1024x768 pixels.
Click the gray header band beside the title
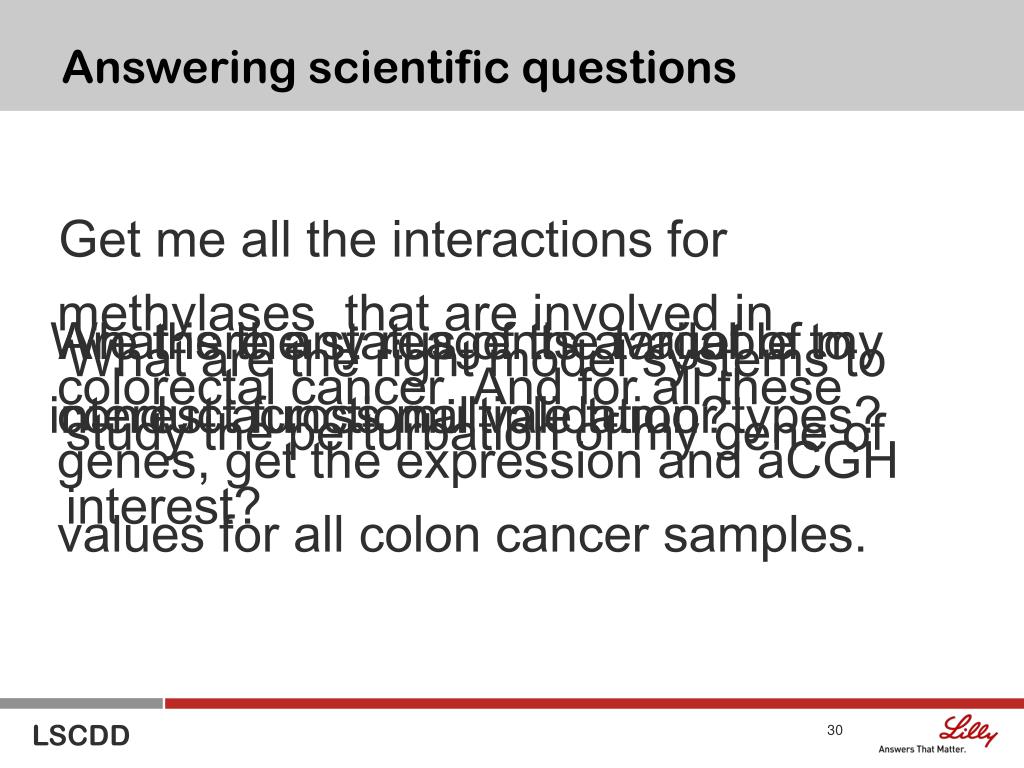[882, 56]
